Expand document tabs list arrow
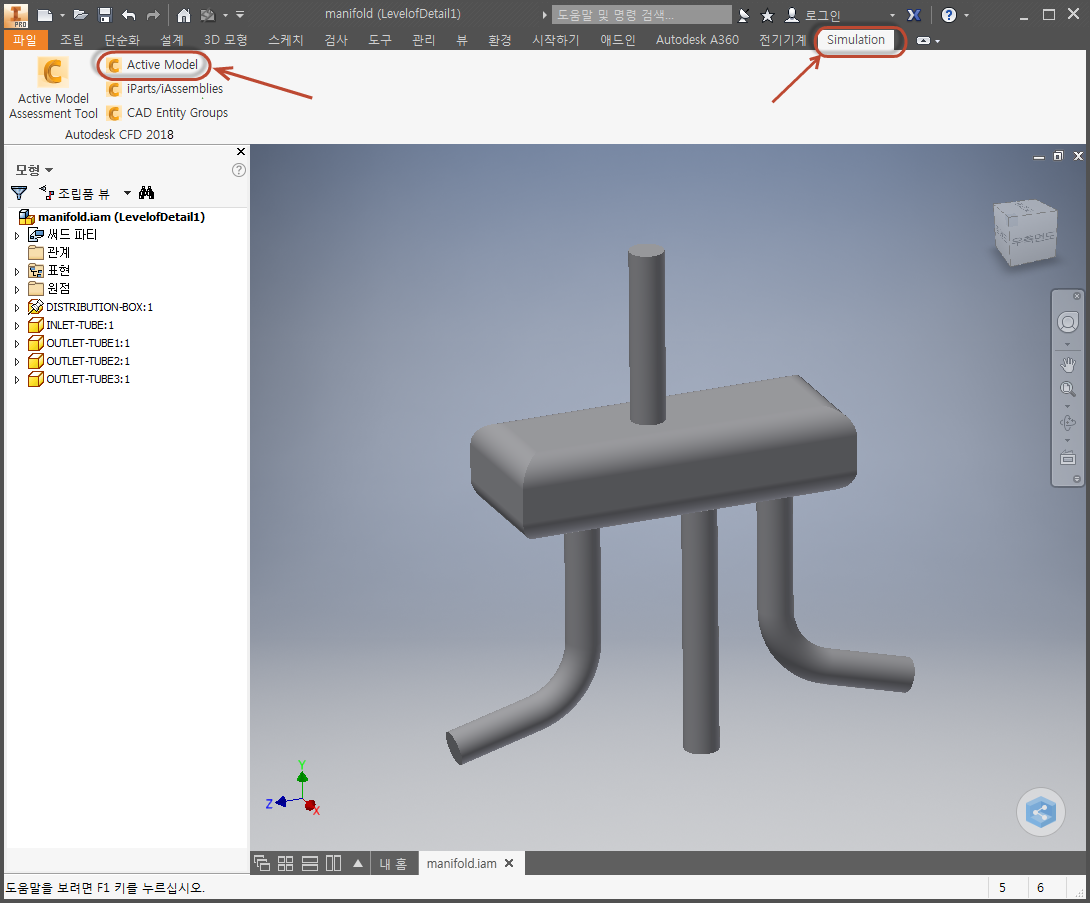This screenshot has width=1090, height=903. (358, 863)
